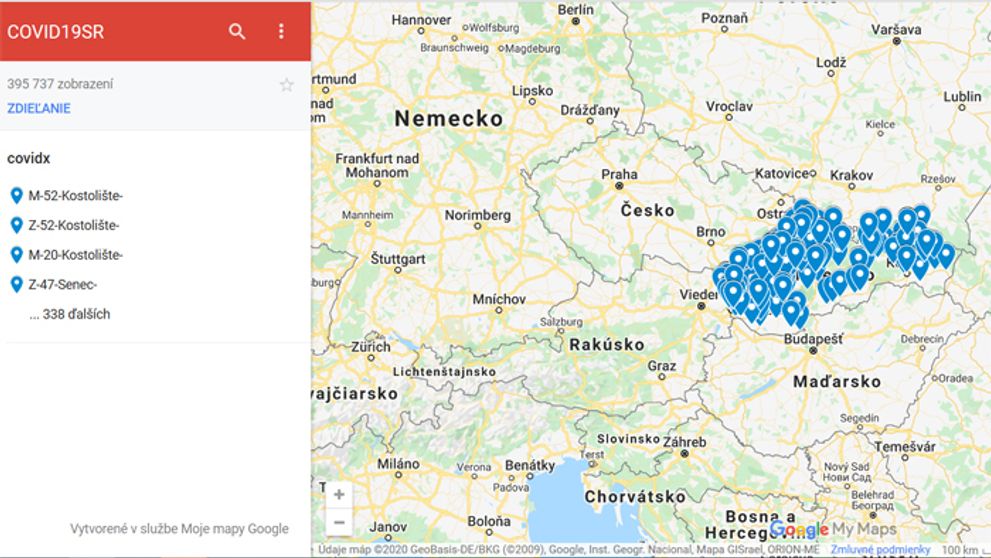Click the Debrecín city label

pyautogui.click(x=921, y=339)
